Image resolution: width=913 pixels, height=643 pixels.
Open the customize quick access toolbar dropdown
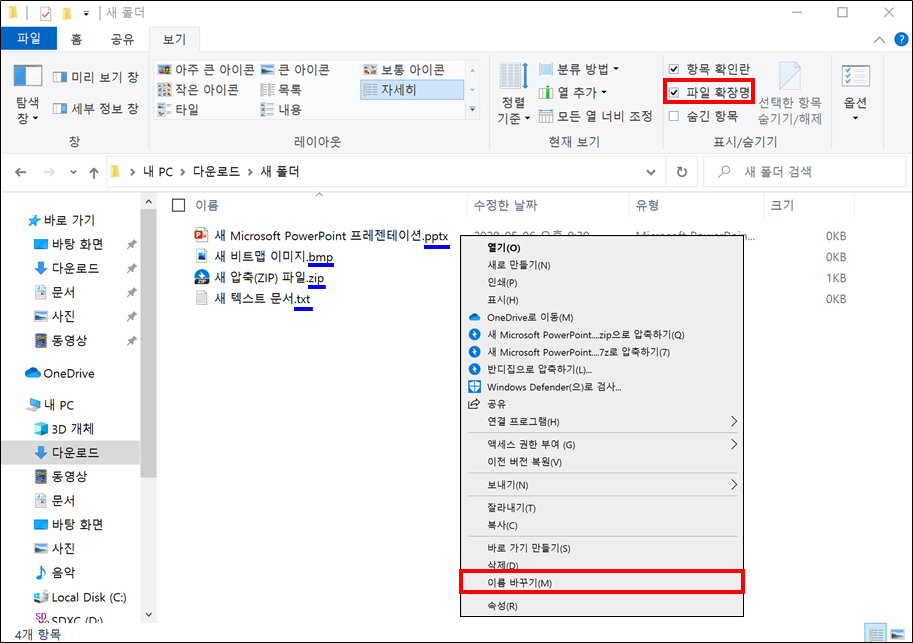click(86, 13)
